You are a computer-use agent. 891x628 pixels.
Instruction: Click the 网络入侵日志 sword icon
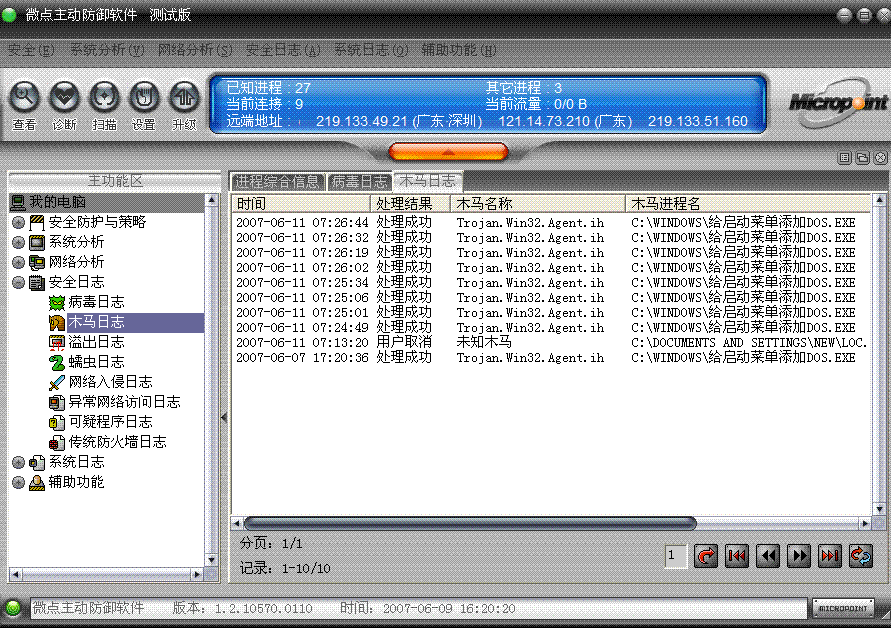tap(57, 382)
